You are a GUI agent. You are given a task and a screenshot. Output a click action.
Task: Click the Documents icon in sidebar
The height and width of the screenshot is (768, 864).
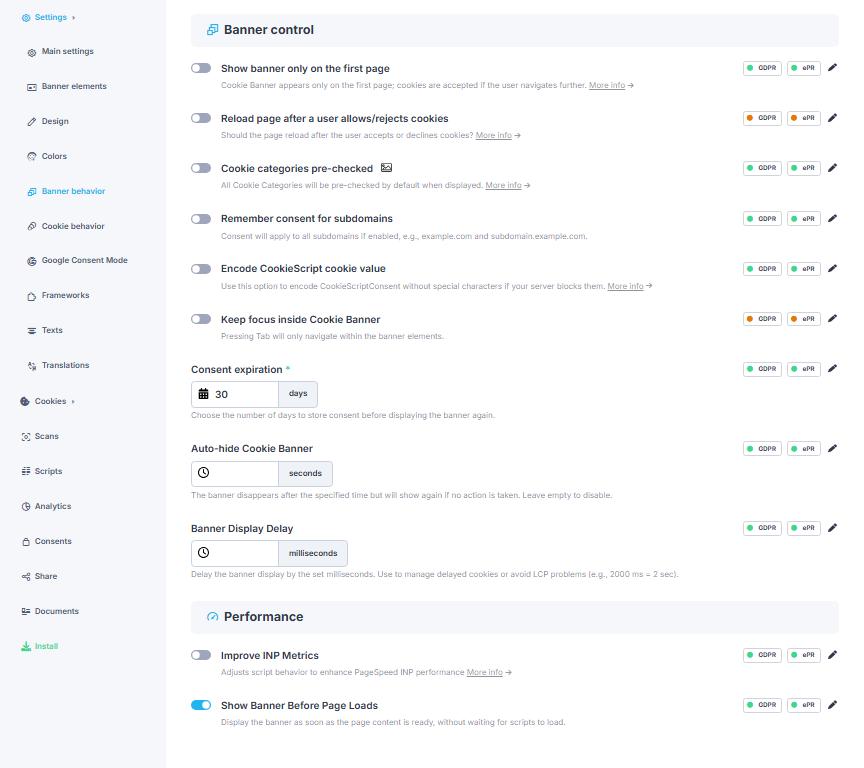tap(26, 611)
